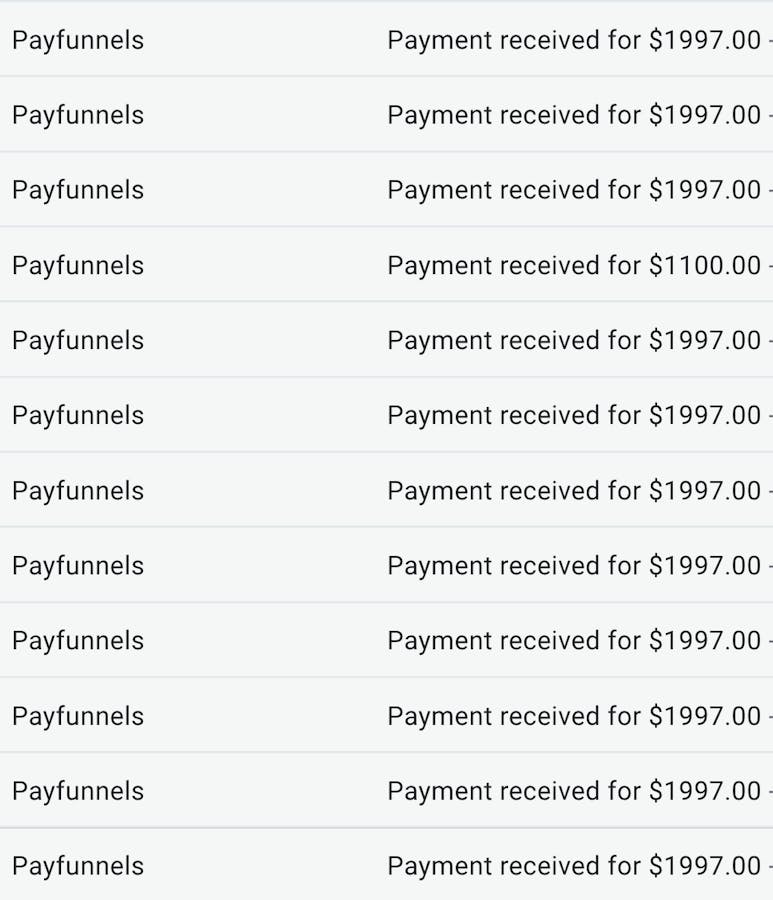The width and height of the screenshot is (773, 900).
Task: Select Payfunnels sender in the third row from bottom
Action: tap(78, 716)
